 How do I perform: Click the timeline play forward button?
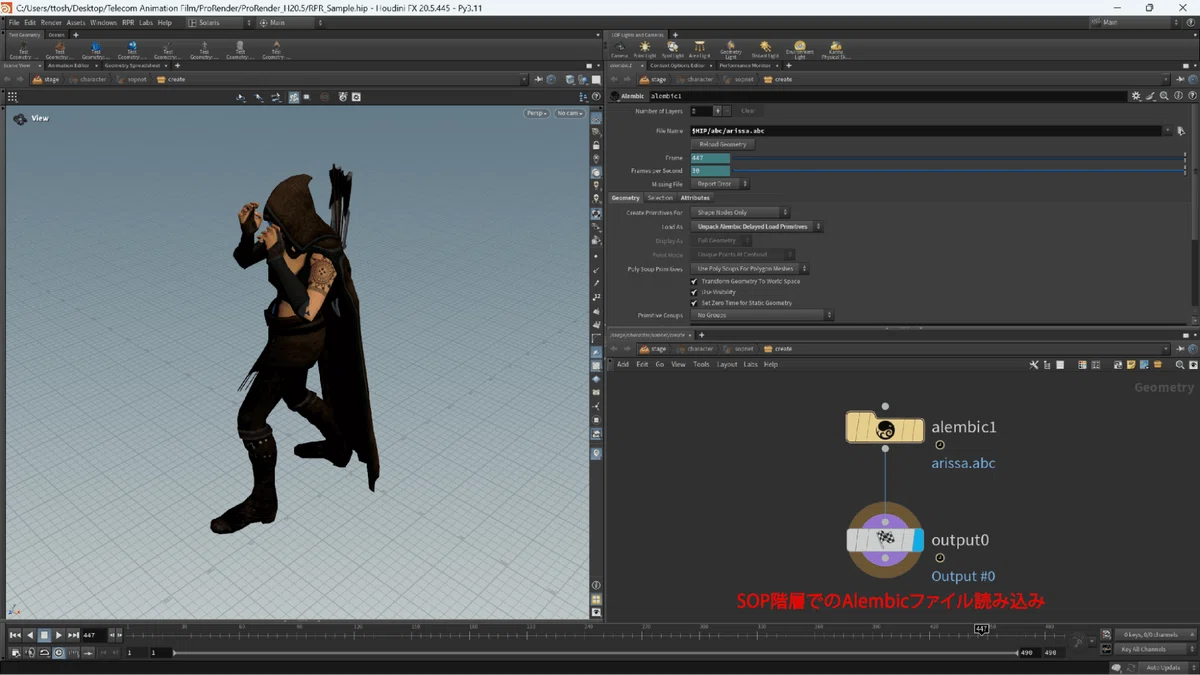tap(58, 635)
